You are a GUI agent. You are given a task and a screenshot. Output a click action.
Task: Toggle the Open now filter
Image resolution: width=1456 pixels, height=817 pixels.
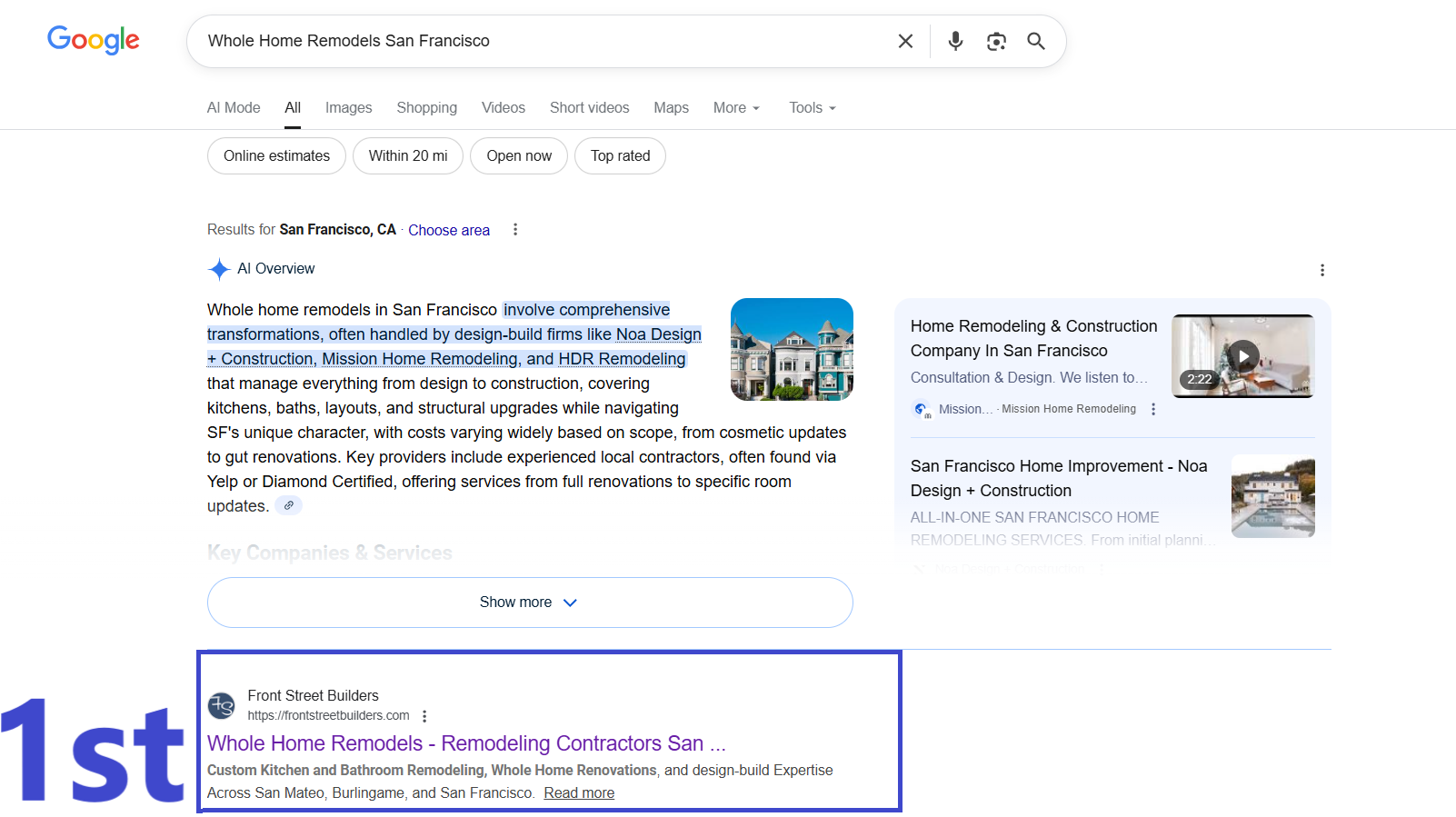pyautogui.click(x=519, y=156)
